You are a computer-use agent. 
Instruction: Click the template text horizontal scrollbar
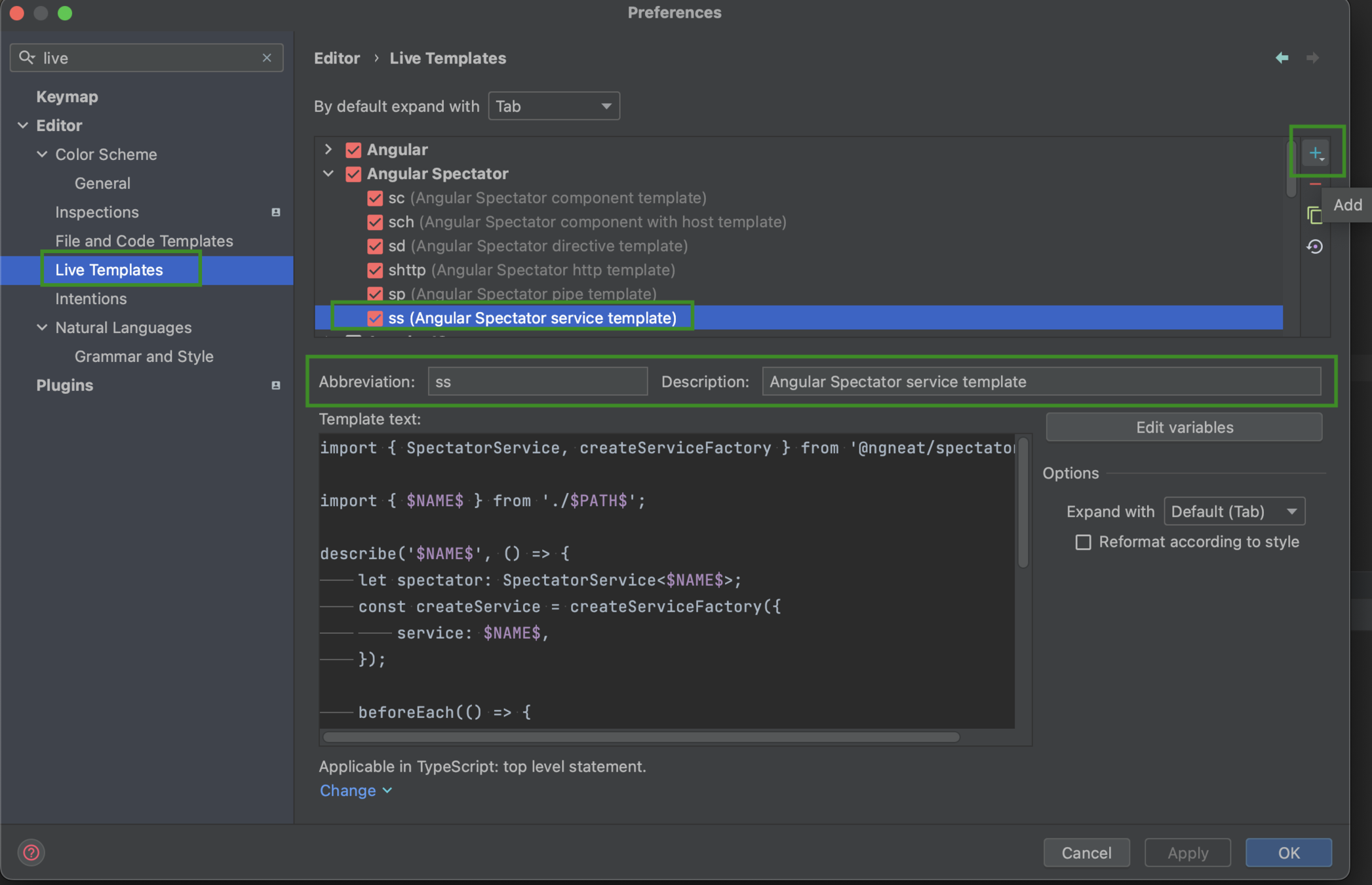[641, 737]
